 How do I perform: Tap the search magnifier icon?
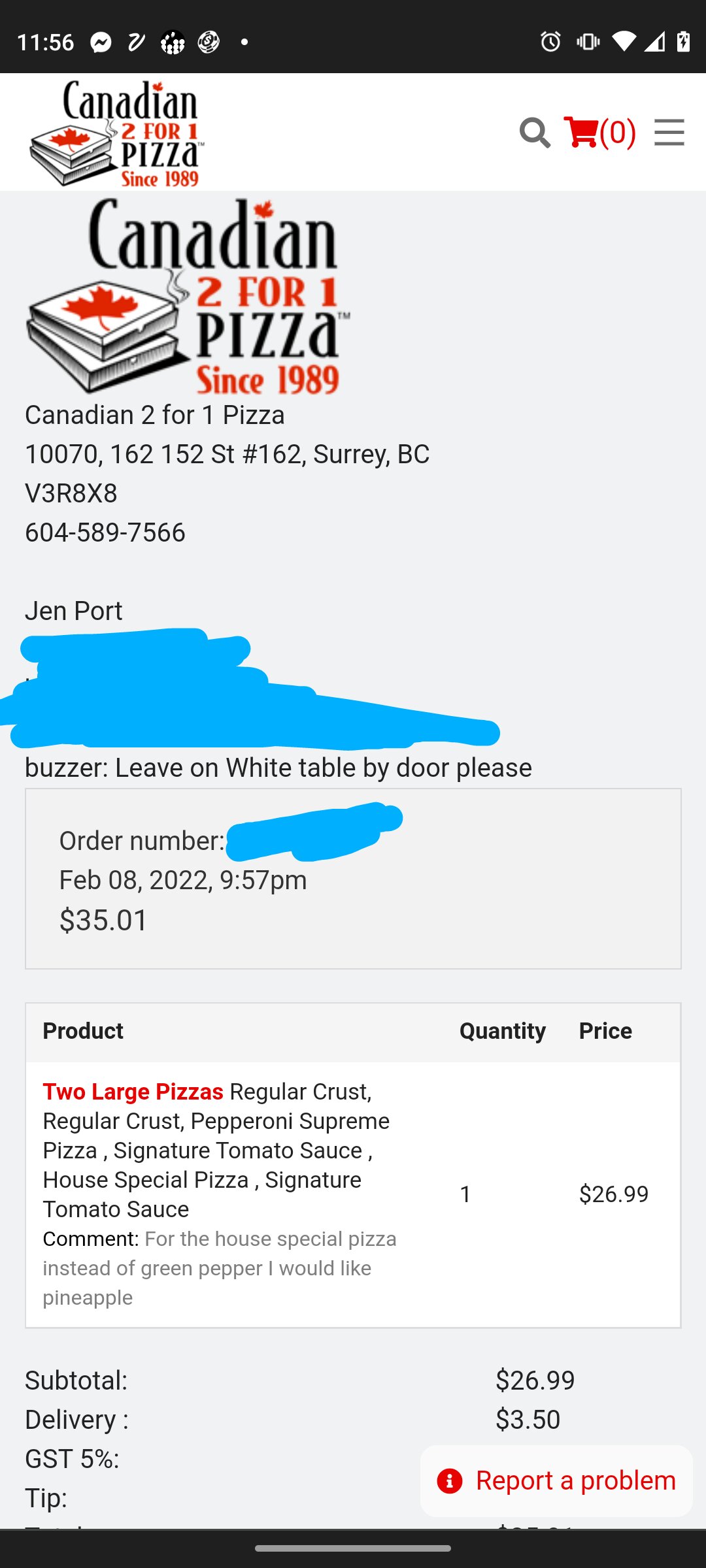pos(535,133)
